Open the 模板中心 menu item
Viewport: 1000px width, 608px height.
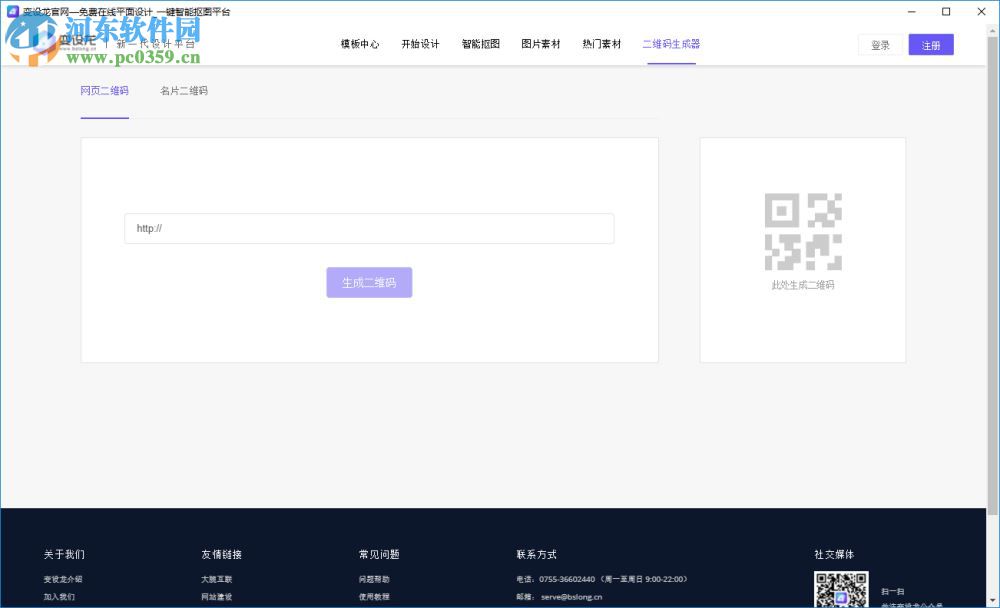click(x=359, y=44)
